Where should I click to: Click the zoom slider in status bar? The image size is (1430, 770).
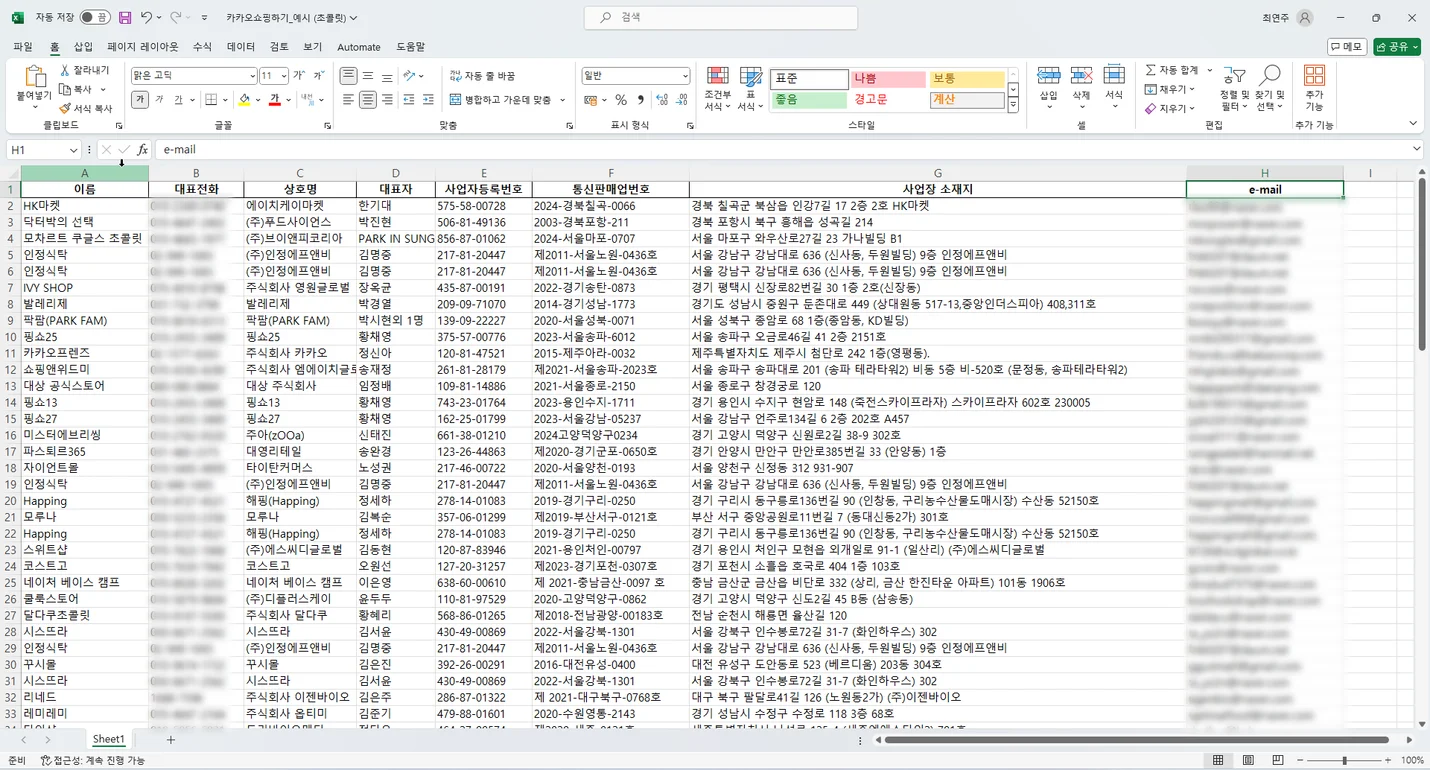click(x=1344, y=761)
